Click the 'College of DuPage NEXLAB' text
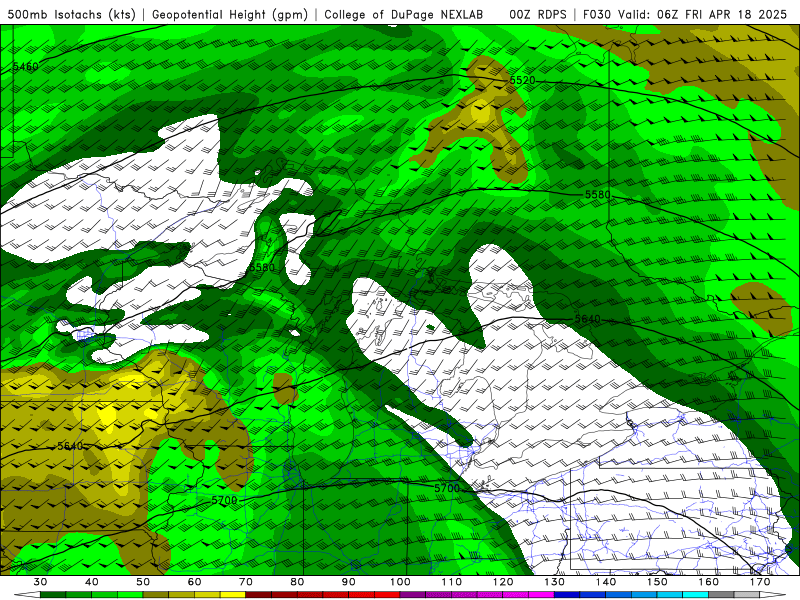This screenshot has height=600, width=800. (404, 15)
